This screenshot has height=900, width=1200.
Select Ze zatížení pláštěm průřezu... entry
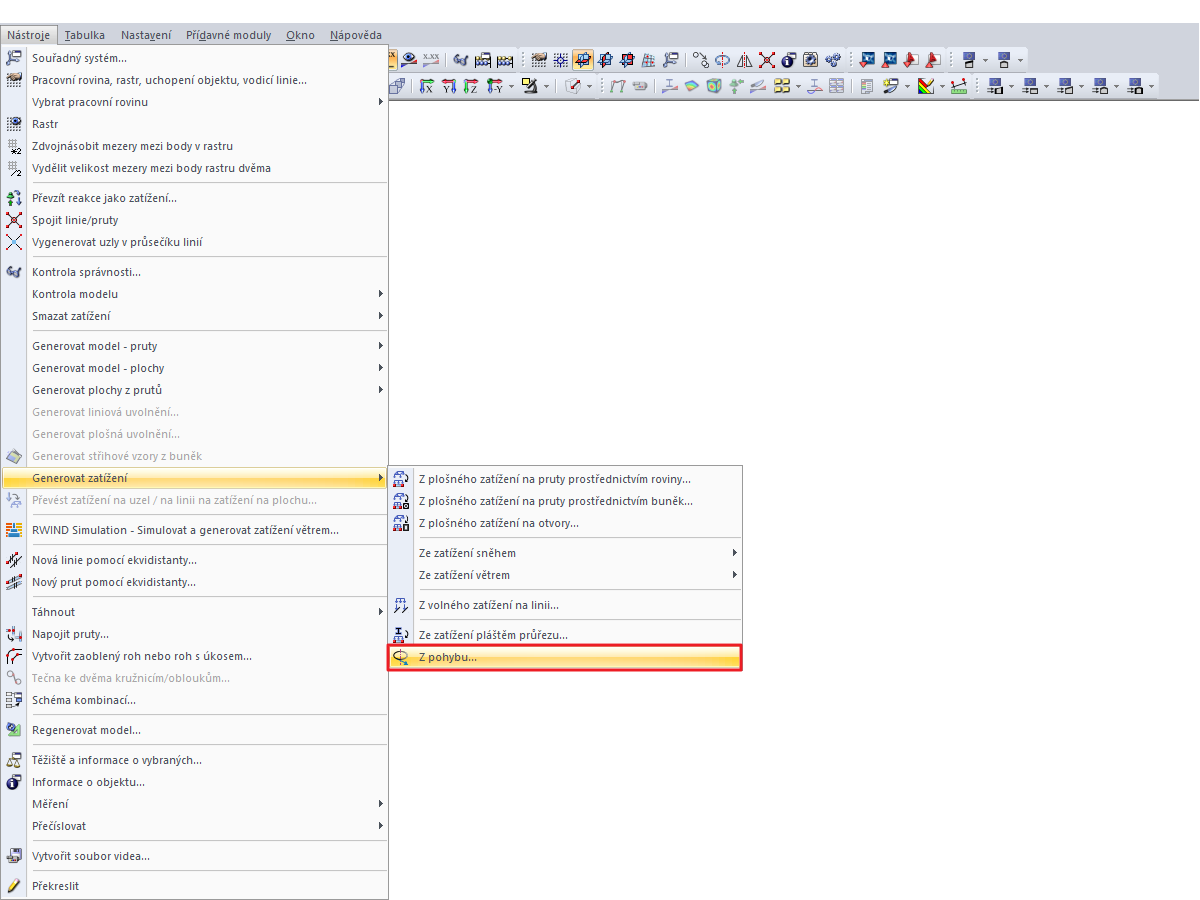tap(565, 635)
